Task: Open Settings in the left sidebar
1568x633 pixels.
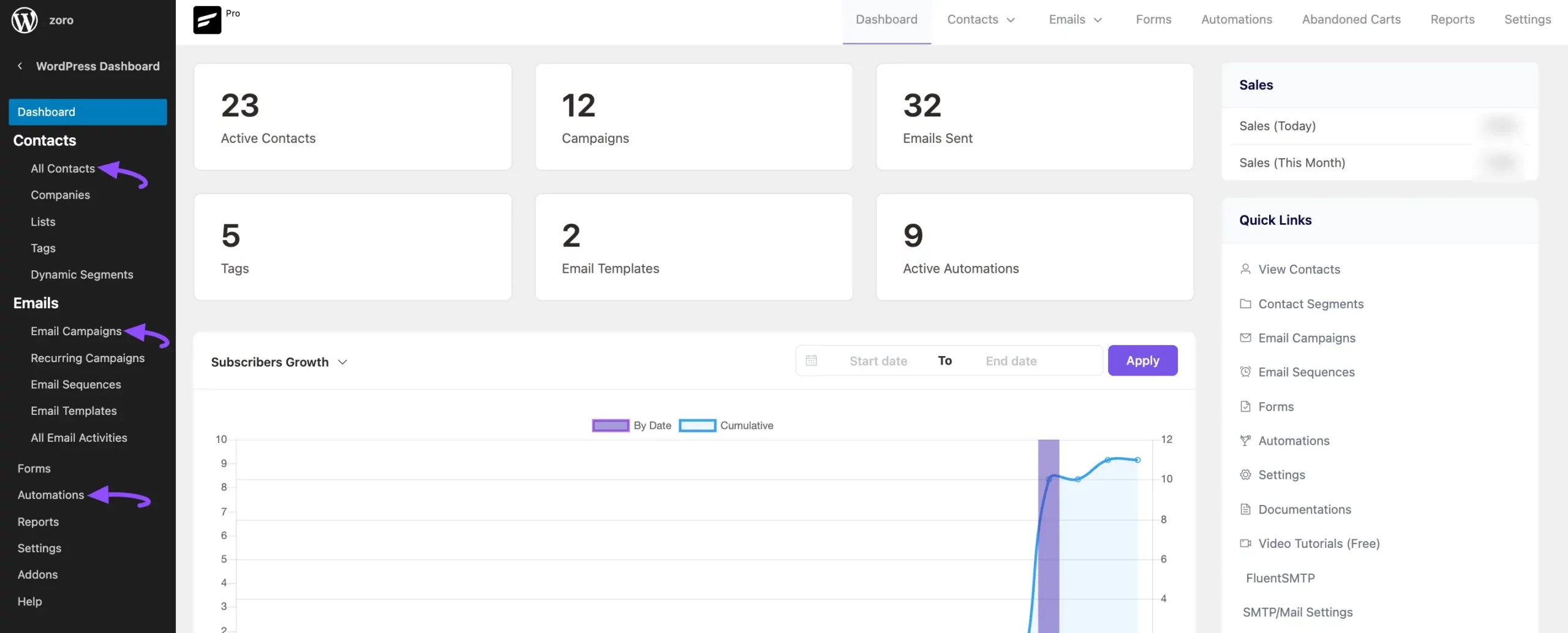Action: [39, 548]
